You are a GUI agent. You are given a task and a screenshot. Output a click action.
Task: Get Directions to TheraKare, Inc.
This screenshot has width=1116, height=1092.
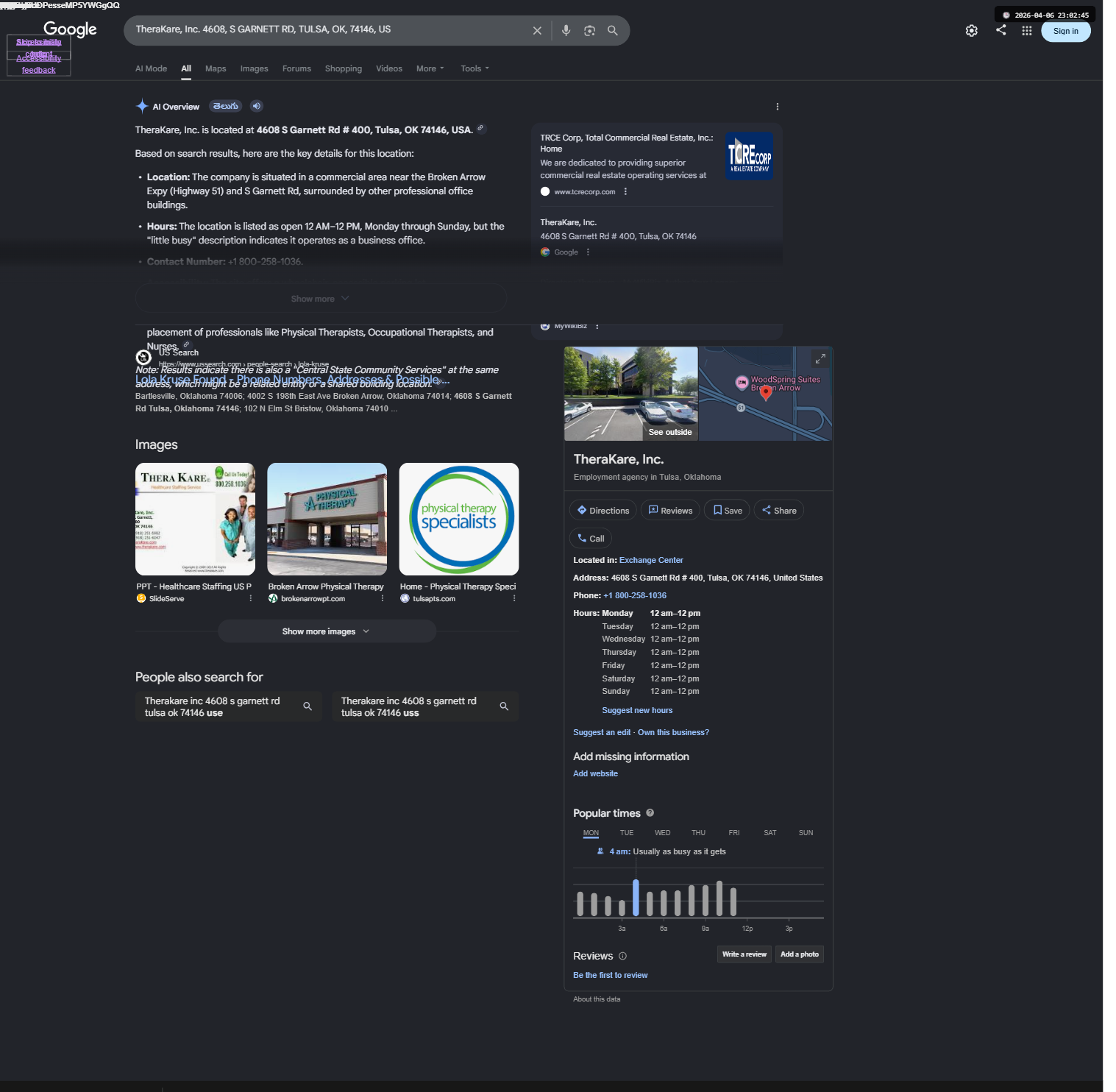tap(603, 511)
